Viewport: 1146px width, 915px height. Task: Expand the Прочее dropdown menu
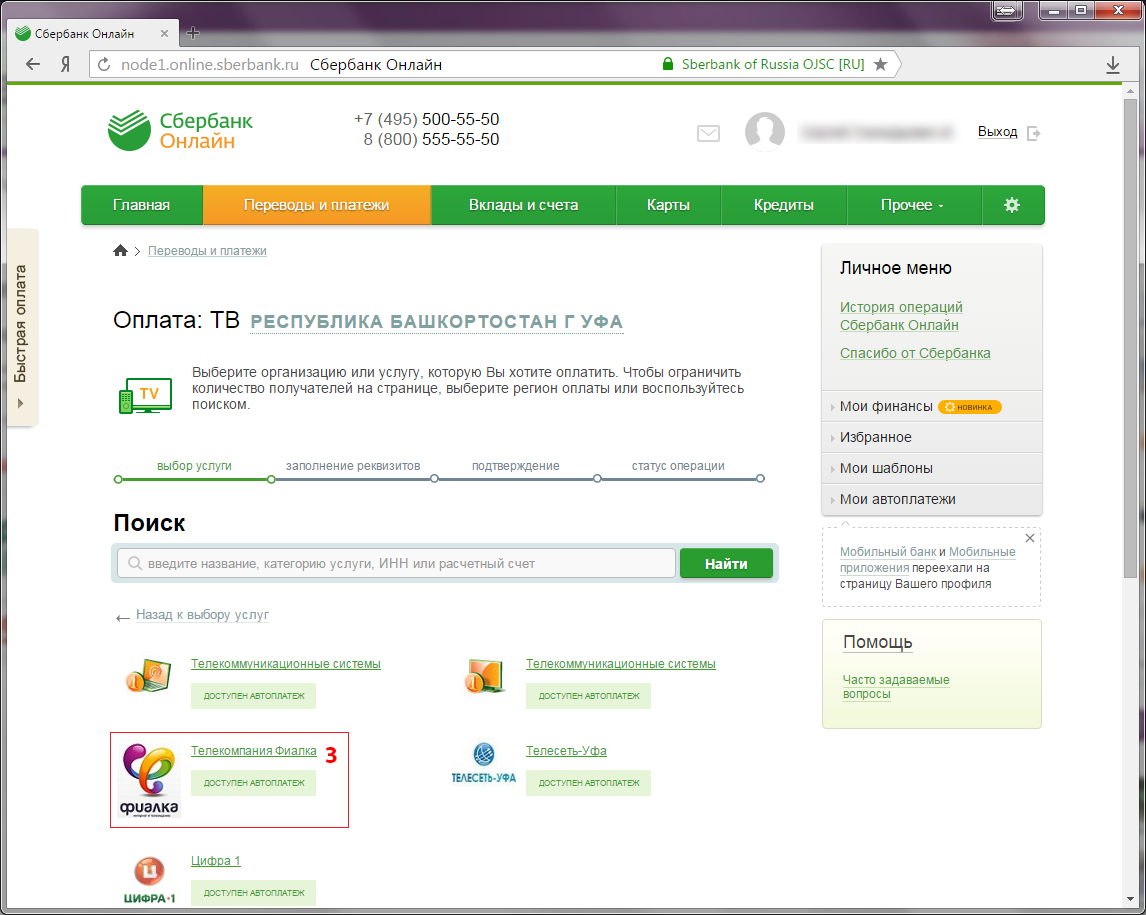[x=913, y=205]
